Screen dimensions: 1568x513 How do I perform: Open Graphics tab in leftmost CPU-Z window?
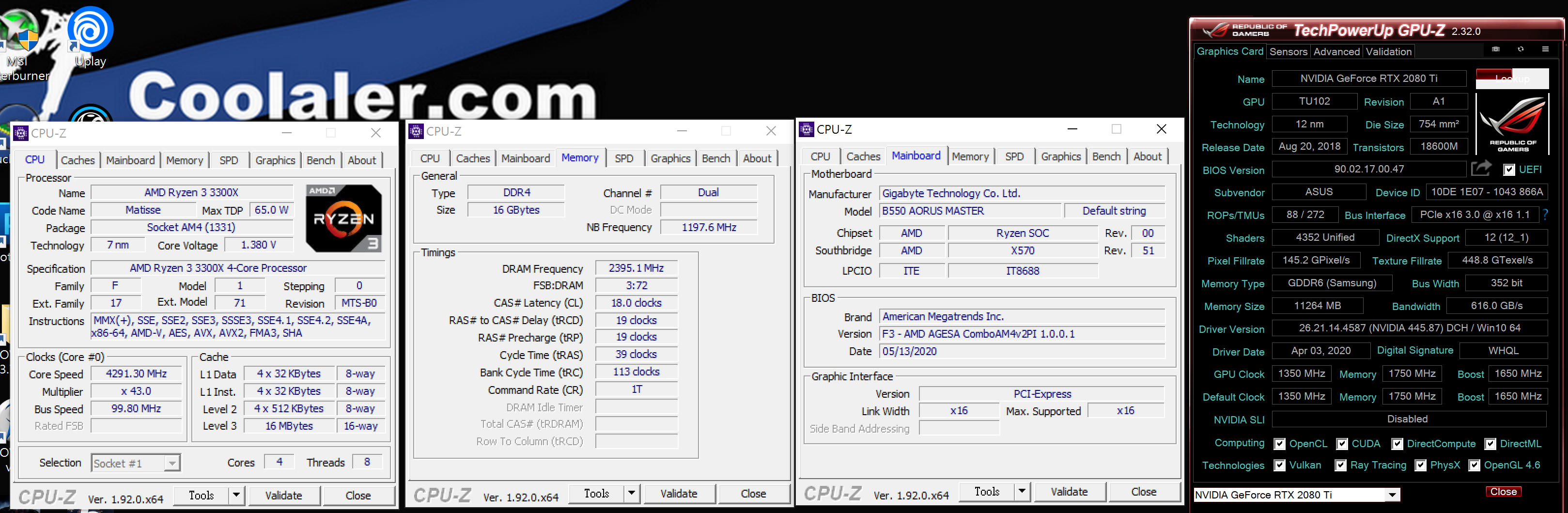tap(275, 160)
